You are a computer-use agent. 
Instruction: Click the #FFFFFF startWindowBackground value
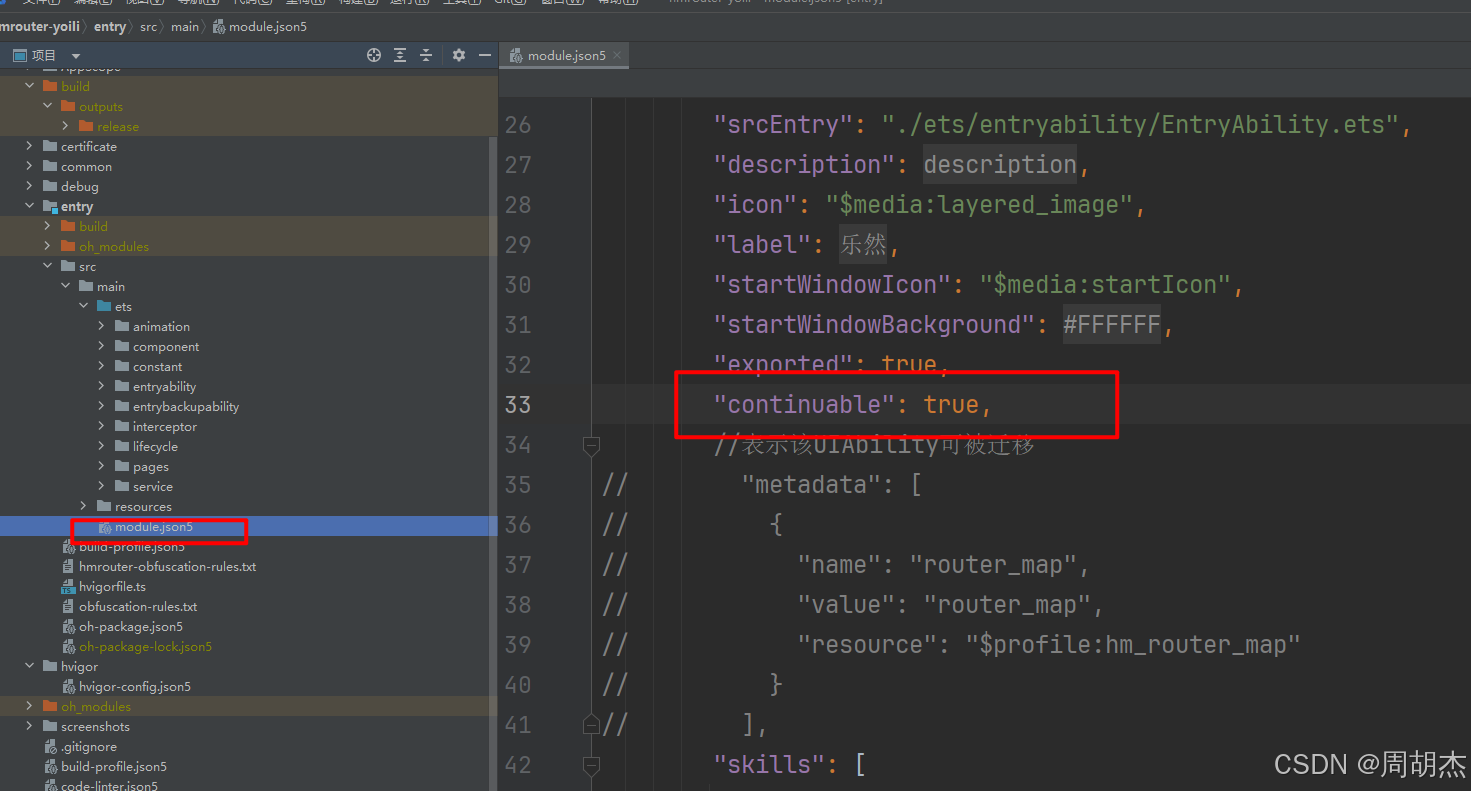pos(1112,324)
